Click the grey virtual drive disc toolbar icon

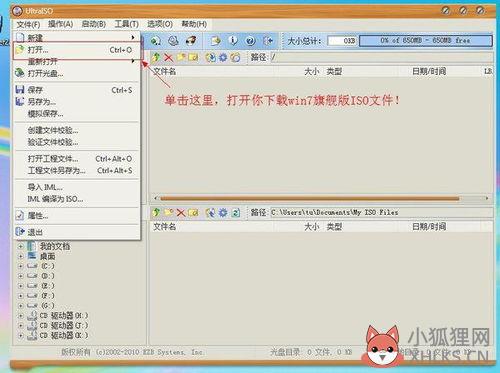pos(173,41)
